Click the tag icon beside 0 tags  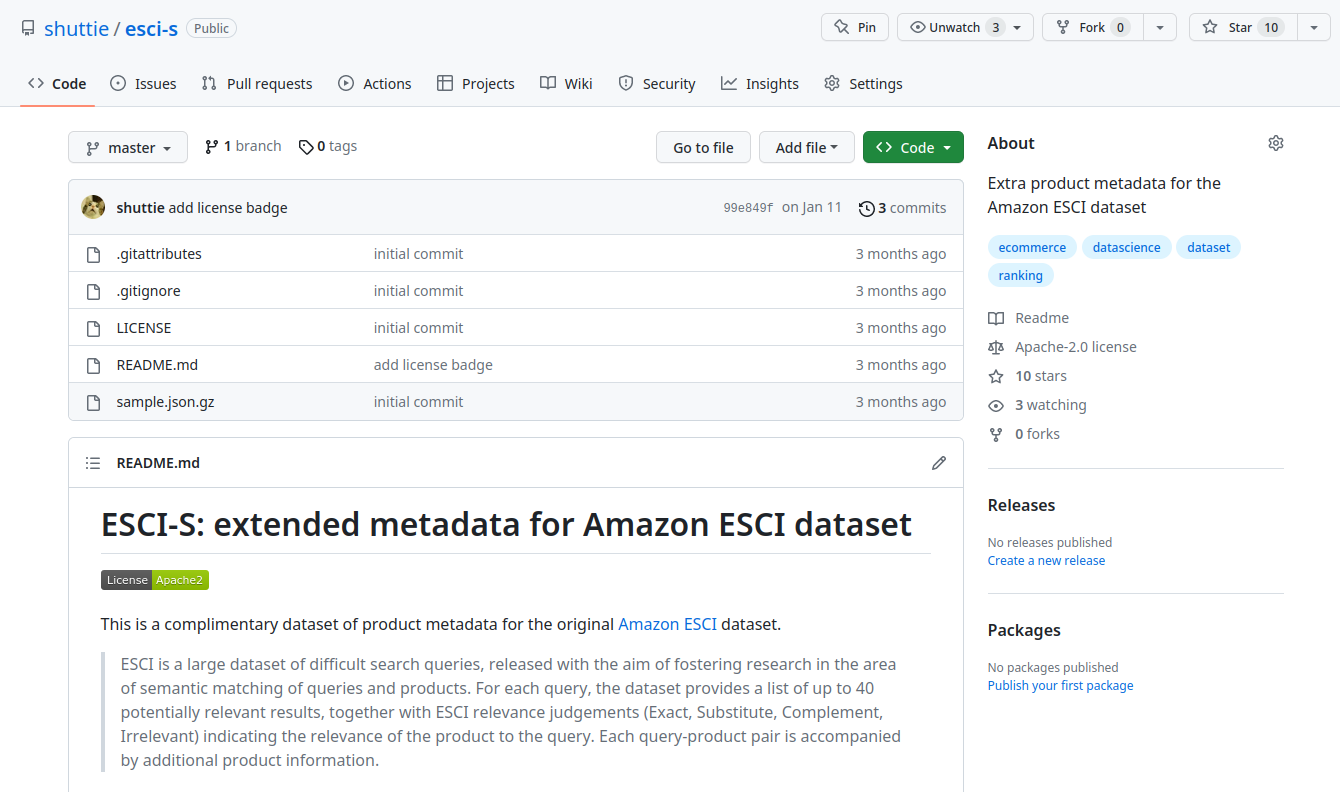click(x=306, y=147)
